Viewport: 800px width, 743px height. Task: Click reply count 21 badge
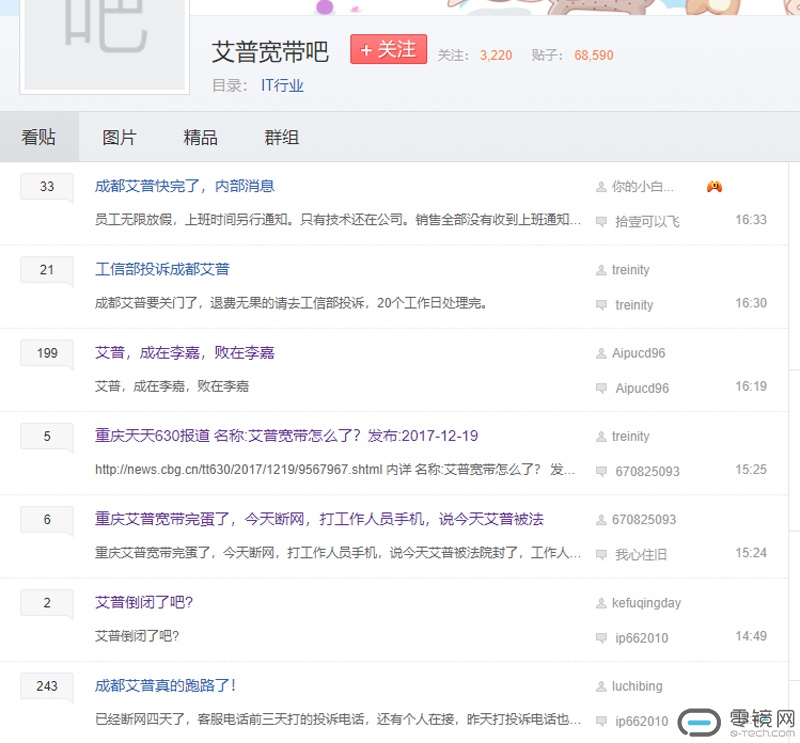[x=47, y=270]
